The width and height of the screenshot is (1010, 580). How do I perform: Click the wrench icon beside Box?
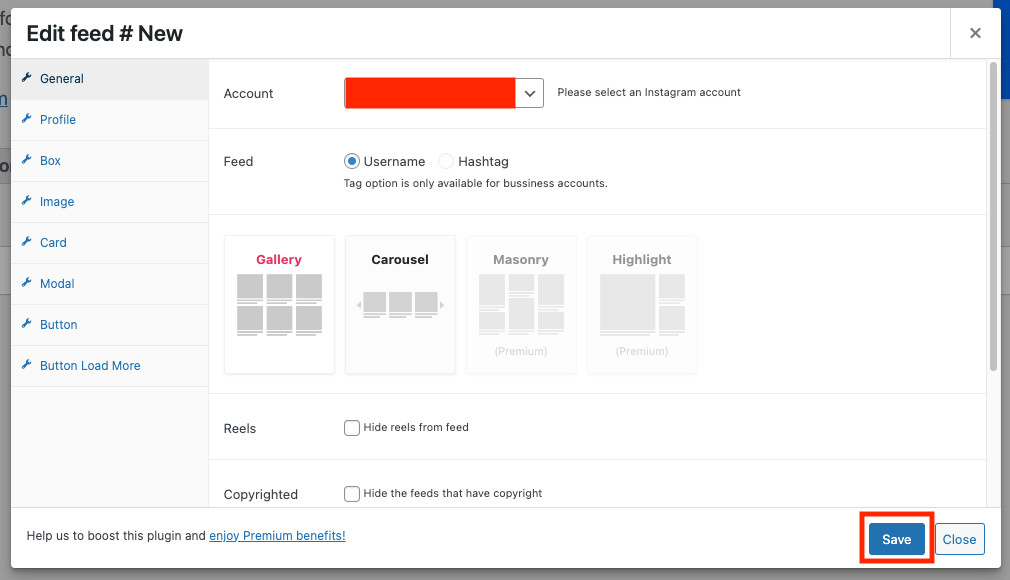(27, 160)
